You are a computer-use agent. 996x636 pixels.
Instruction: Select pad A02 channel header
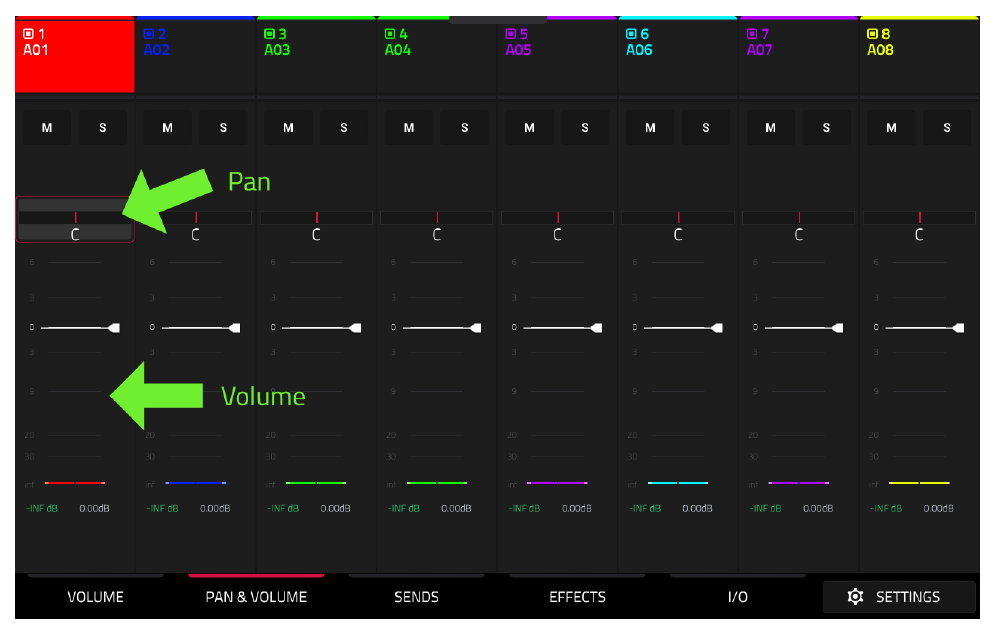coord(196,55)
